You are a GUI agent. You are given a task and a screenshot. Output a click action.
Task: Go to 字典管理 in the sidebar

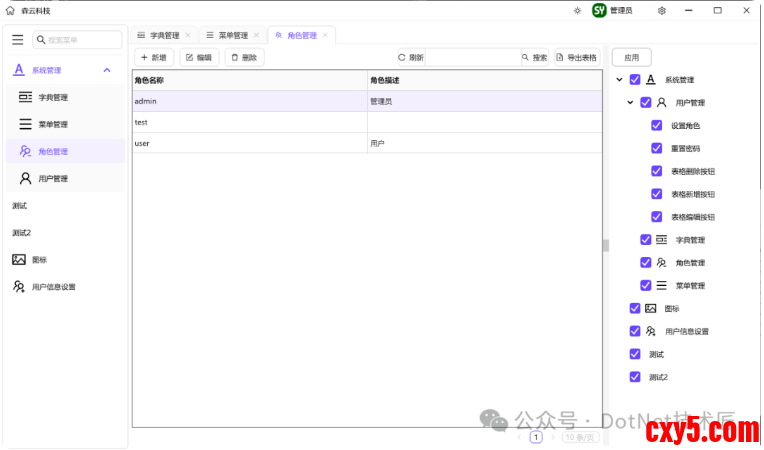pyautogui.click(x=52, y=98)
